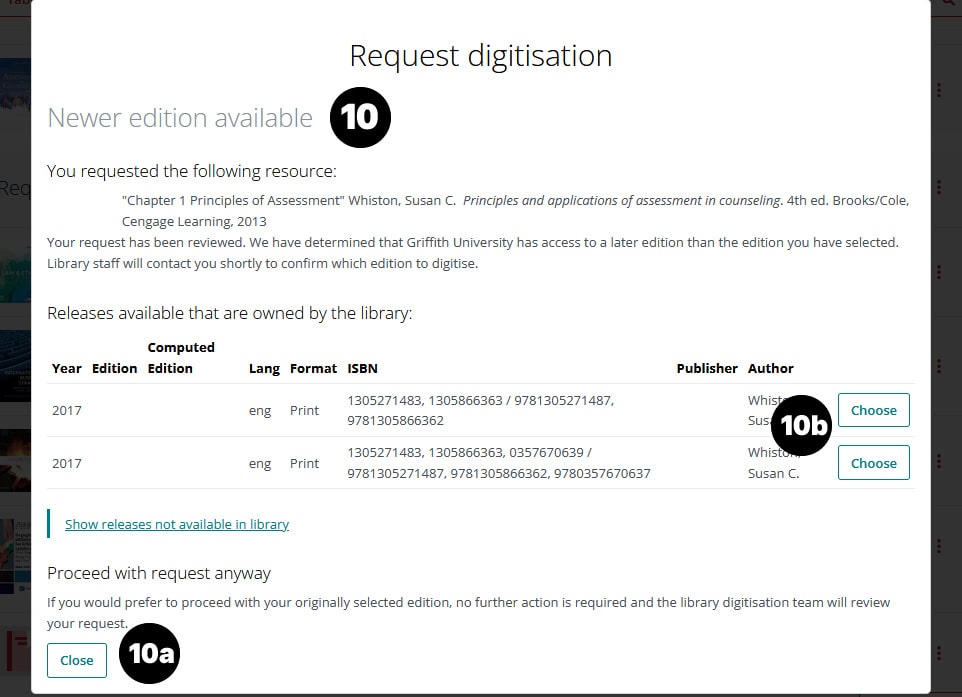Click the search magnifier icon in the top corner
Screen dimensions: 962x697
coord(948,4)
